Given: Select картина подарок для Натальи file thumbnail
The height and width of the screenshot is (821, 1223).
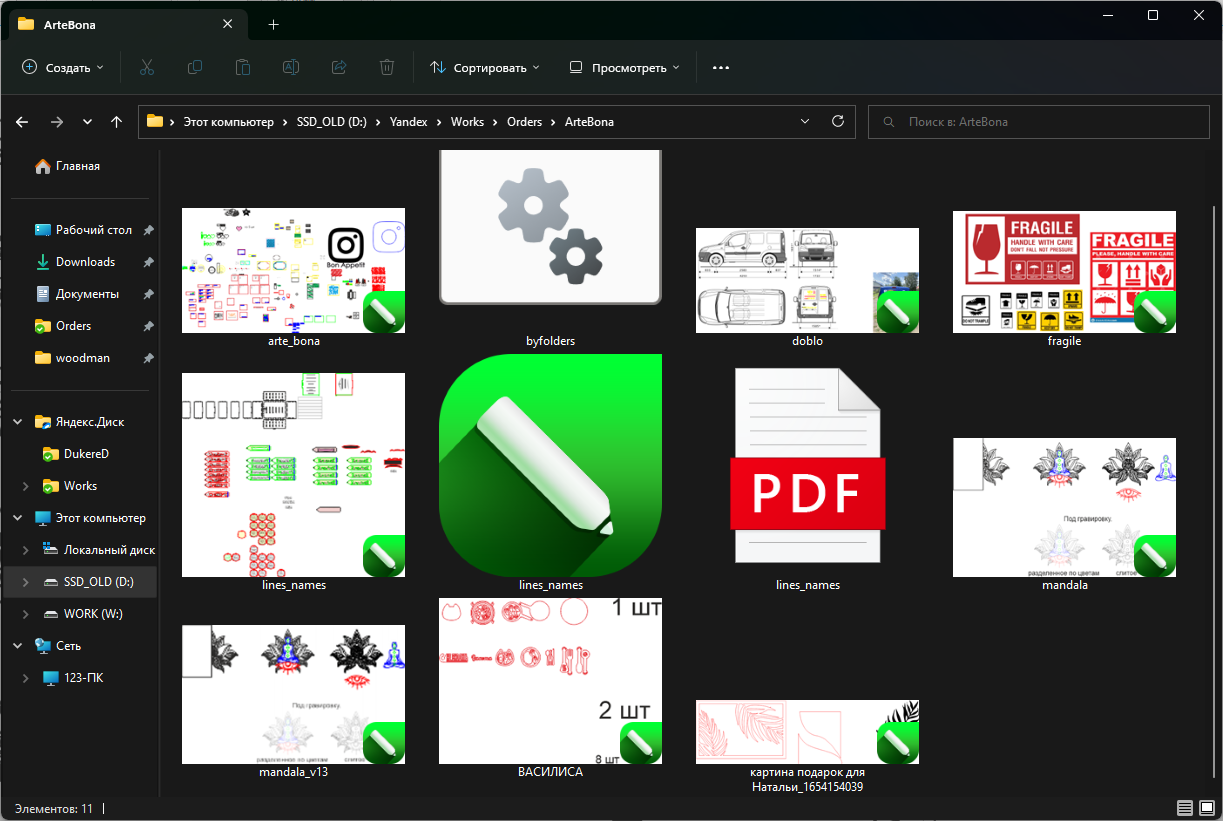Looking at the screenshot, I should [807, 732].
